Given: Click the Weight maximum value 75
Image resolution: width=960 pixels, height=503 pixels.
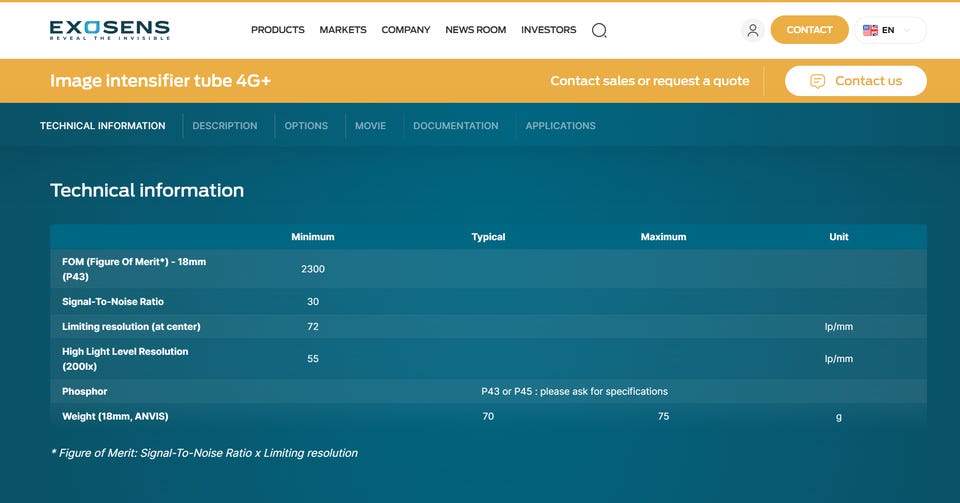Looking at the screenshot, I should click(663, 416).
